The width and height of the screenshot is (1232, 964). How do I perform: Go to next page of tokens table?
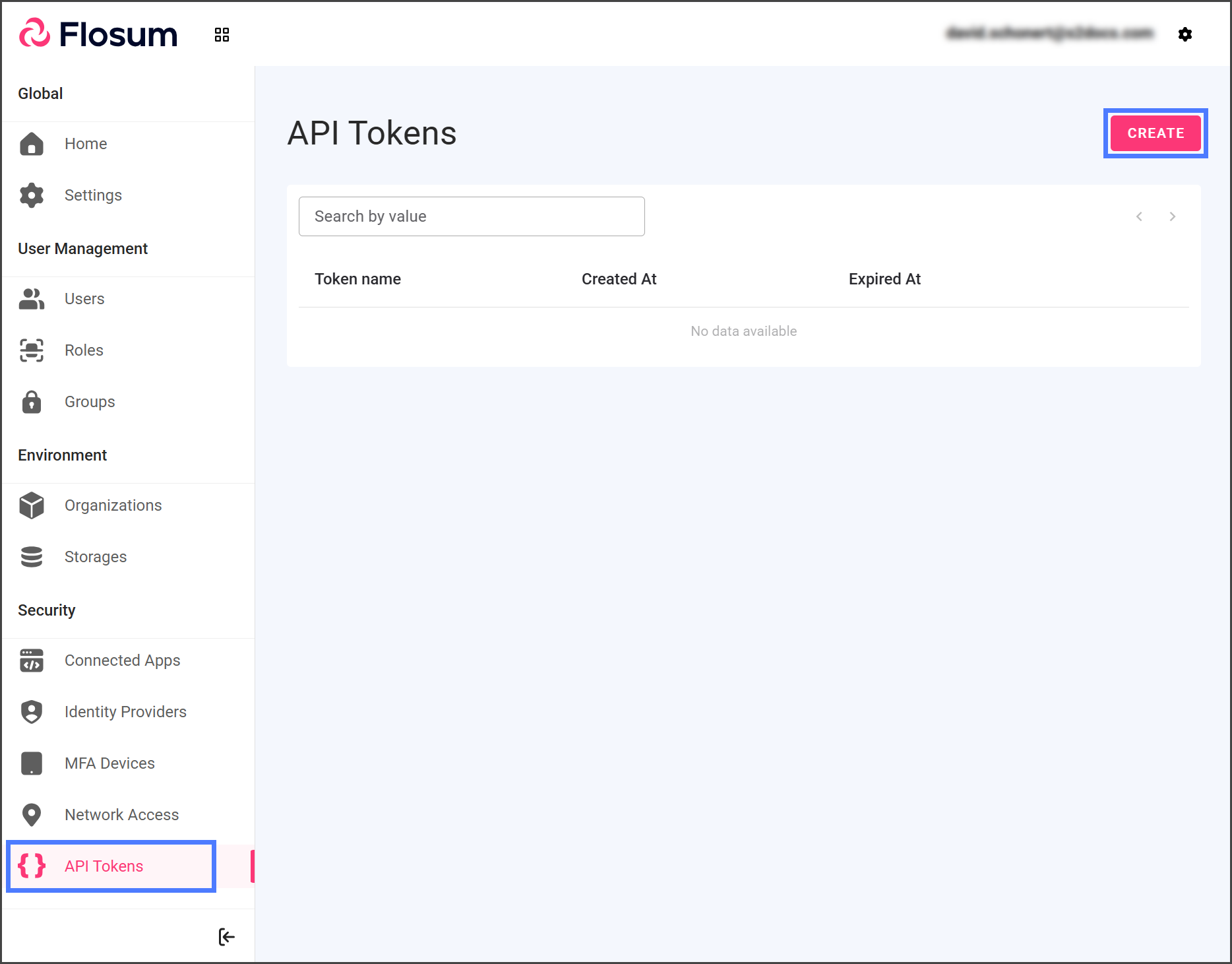(1172, 216)
